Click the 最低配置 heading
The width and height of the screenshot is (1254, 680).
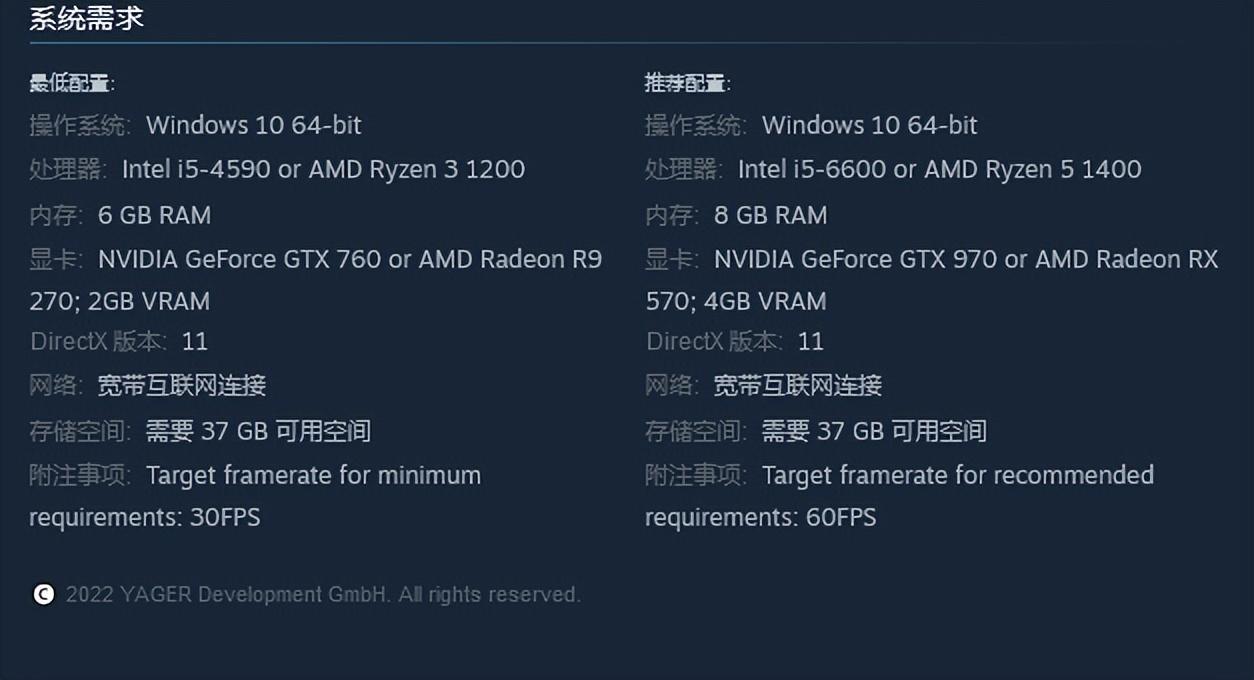[x=71, y=83]
